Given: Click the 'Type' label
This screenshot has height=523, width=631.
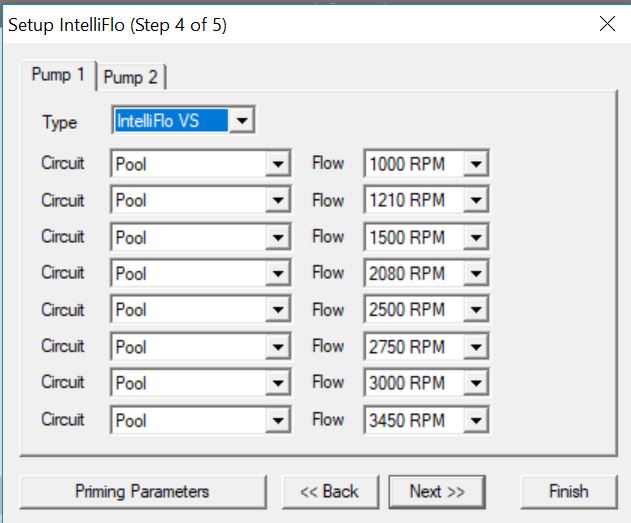Looking at the screenshot, I should coord(60,122).
